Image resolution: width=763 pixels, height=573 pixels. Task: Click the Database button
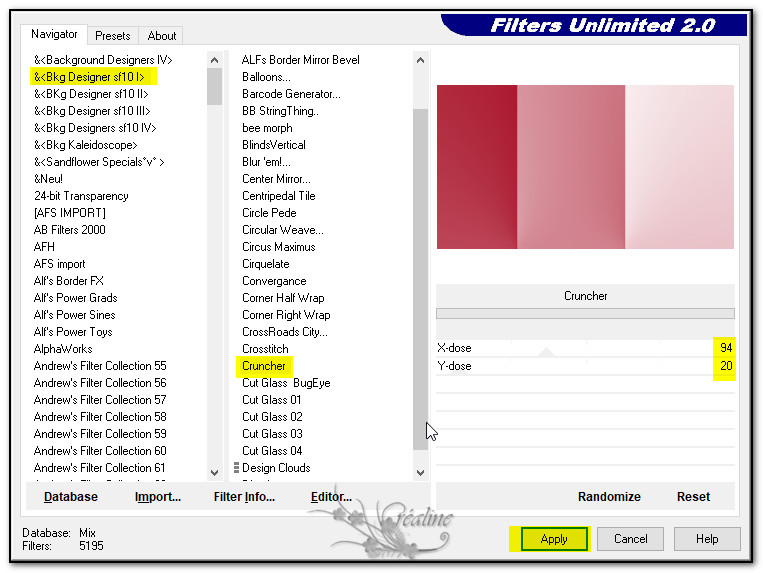click(x=71, y=497)
